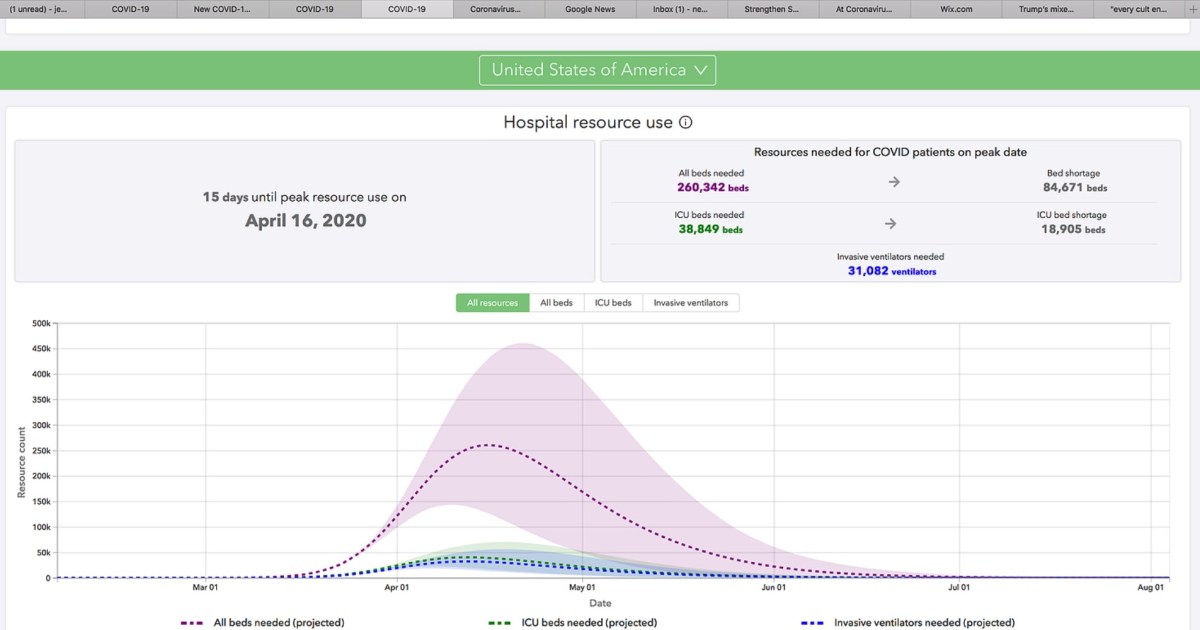This screenshot has width=1200, height=630.
Task: Hide the Invasive ventilators needed (projected) series
Action: pos(924,623)
